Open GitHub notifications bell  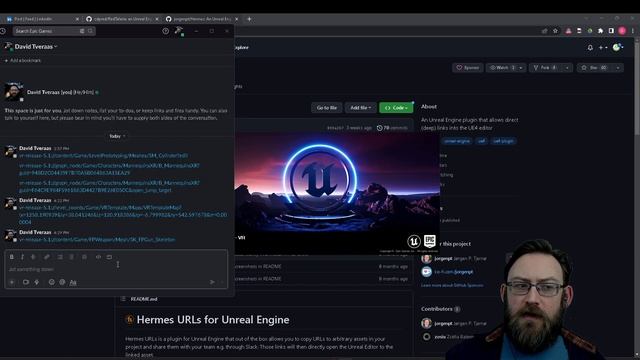590,48
